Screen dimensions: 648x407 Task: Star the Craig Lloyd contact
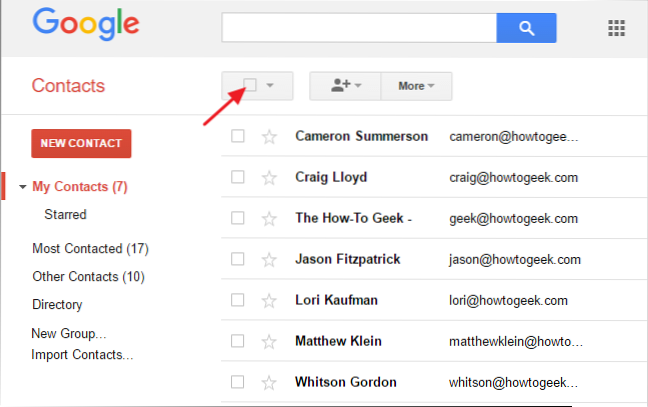pyautogui.click(x=268, y=178)
